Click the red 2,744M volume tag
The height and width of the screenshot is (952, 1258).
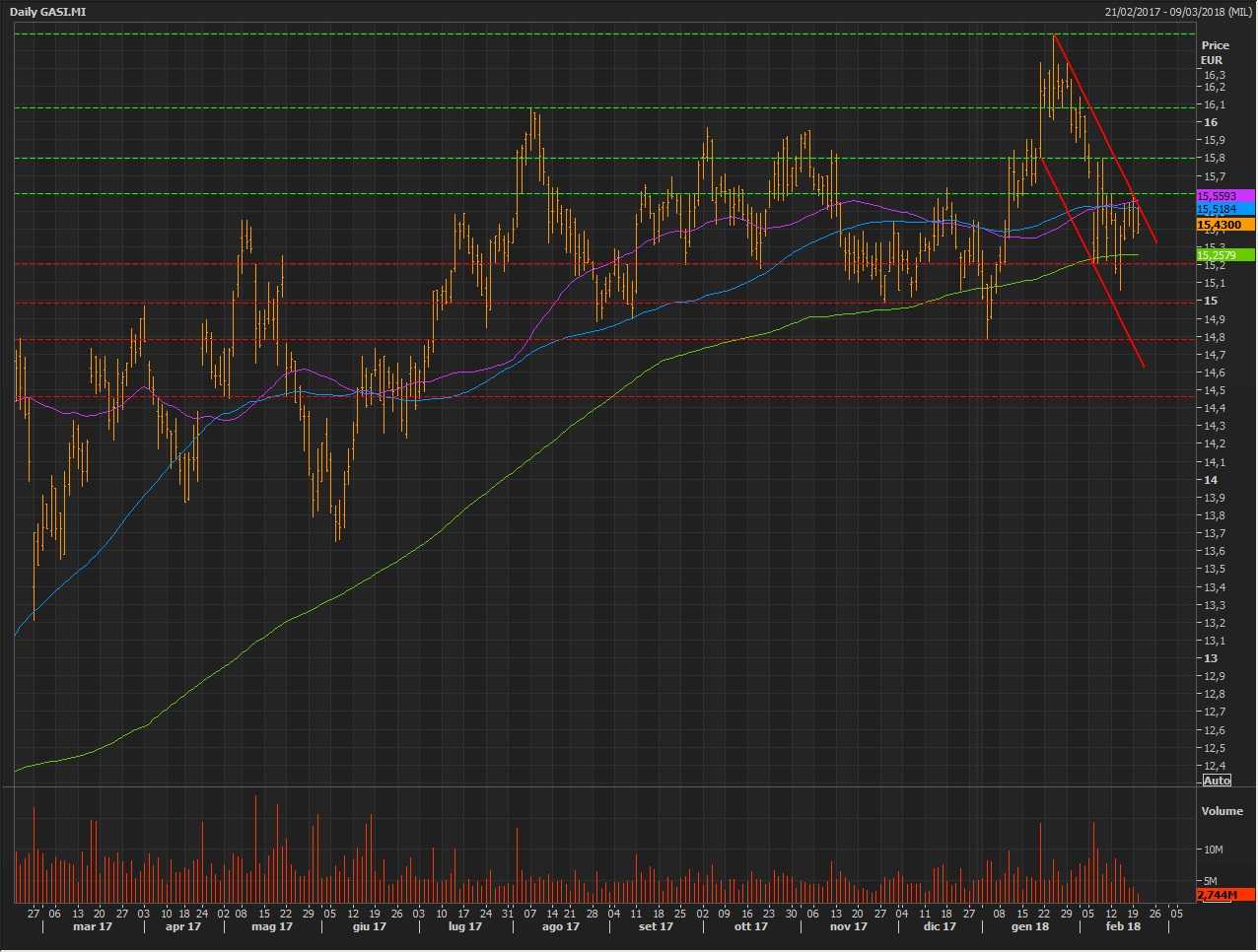tap(1224, 894)
